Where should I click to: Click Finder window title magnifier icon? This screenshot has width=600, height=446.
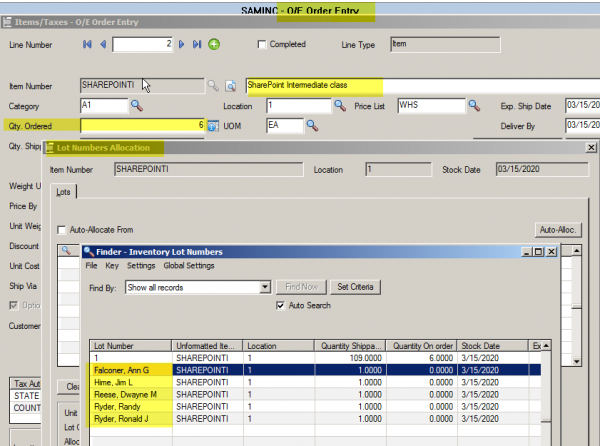pos(89,251)
